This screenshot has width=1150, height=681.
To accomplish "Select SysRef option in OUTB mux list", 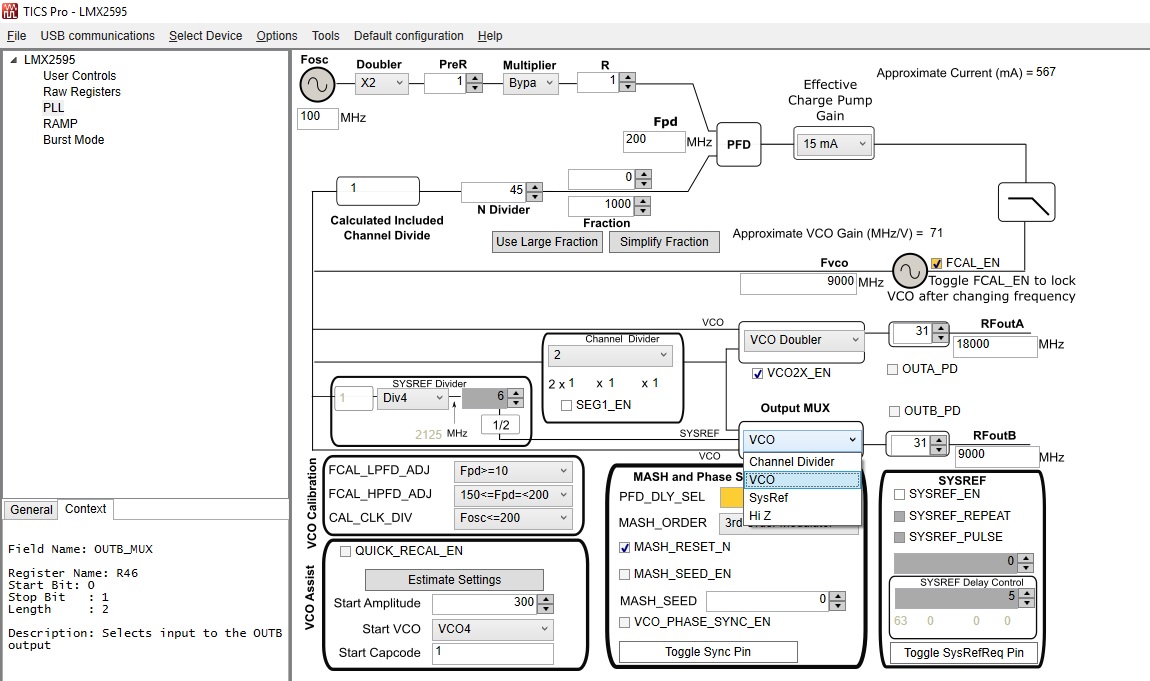I will [802, 498].
